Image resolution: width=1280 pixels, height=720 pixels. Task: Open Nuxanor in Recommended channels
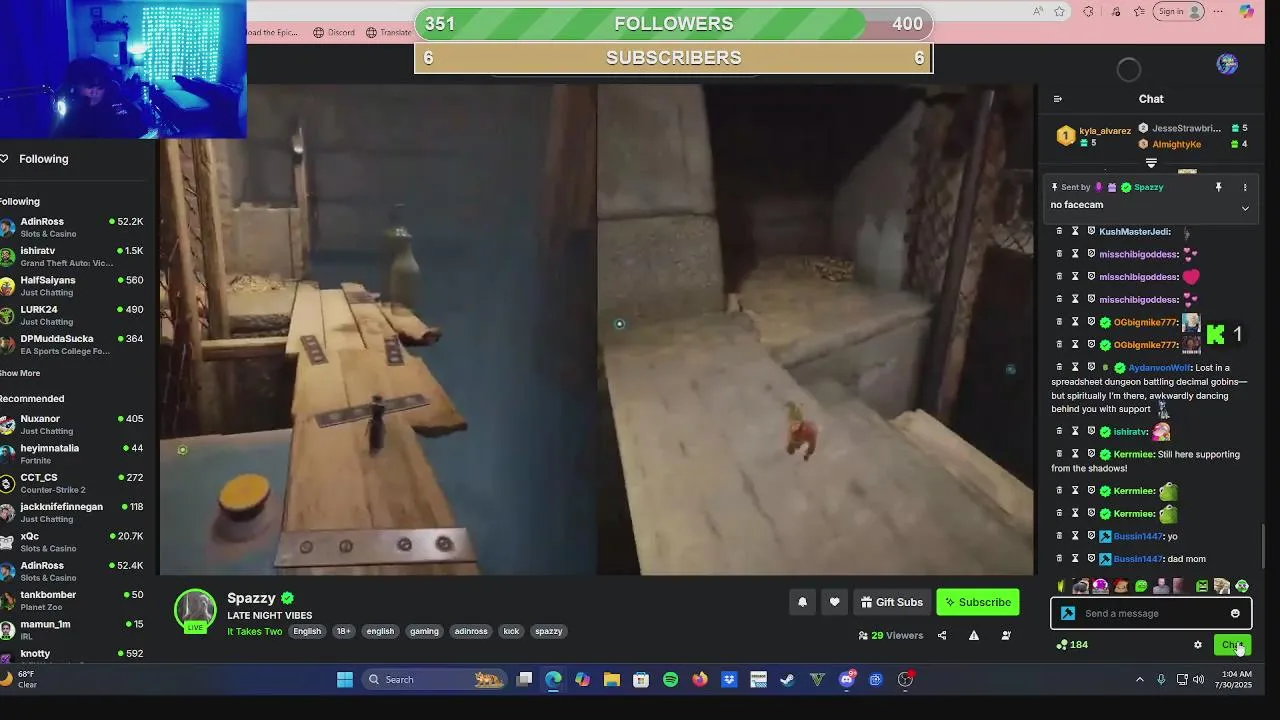click(72, 424)
